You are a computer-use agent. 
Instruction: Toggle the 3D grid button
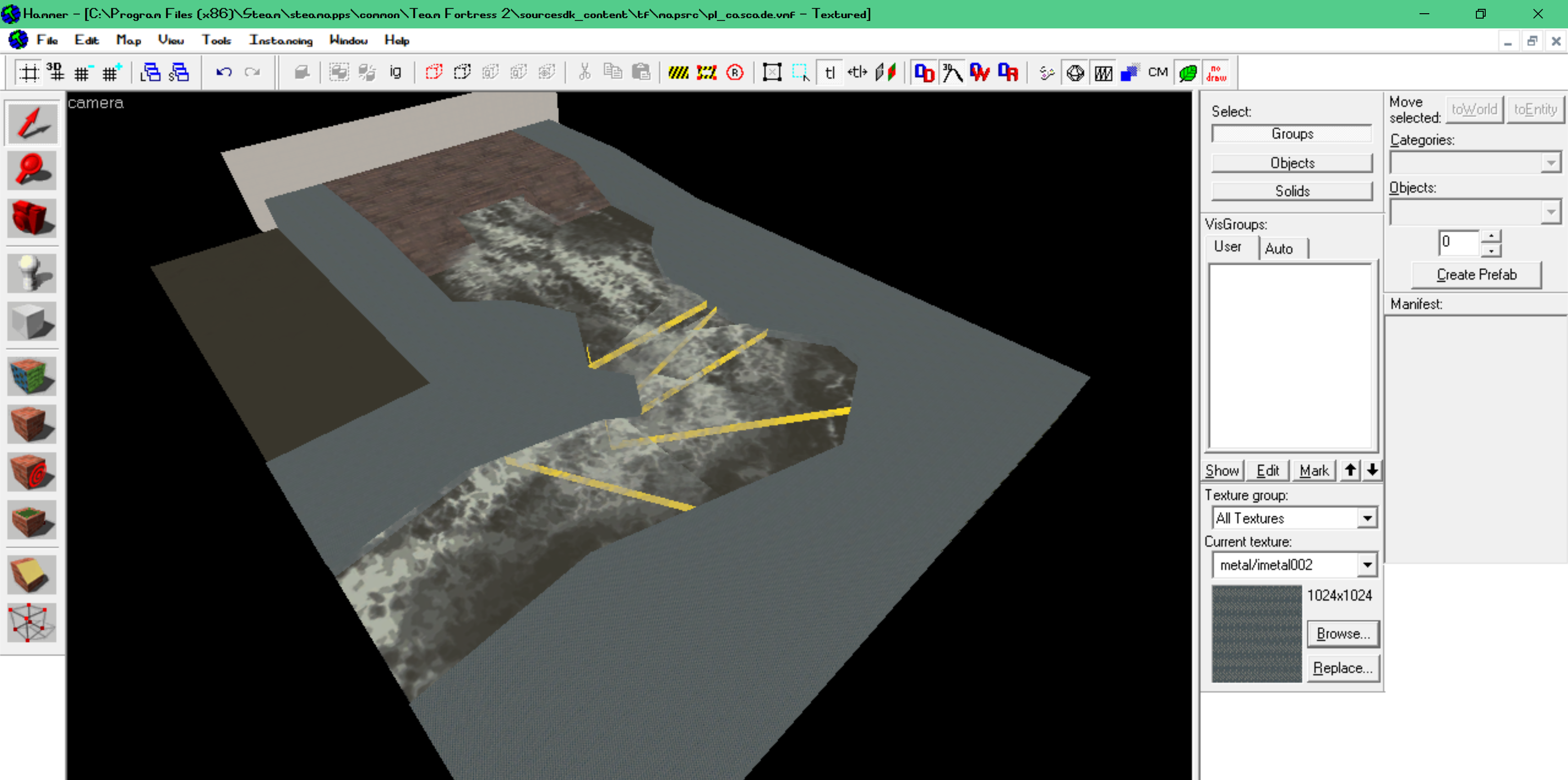[55, 73]
